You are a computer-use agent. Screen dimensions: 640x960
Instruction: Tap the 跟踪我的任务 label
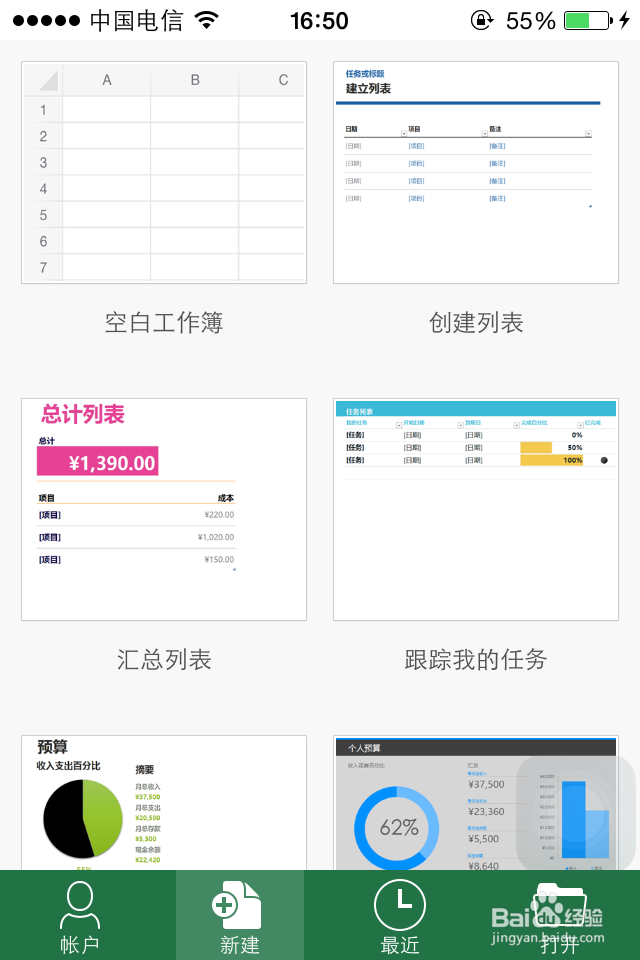[x=476, y=659]
